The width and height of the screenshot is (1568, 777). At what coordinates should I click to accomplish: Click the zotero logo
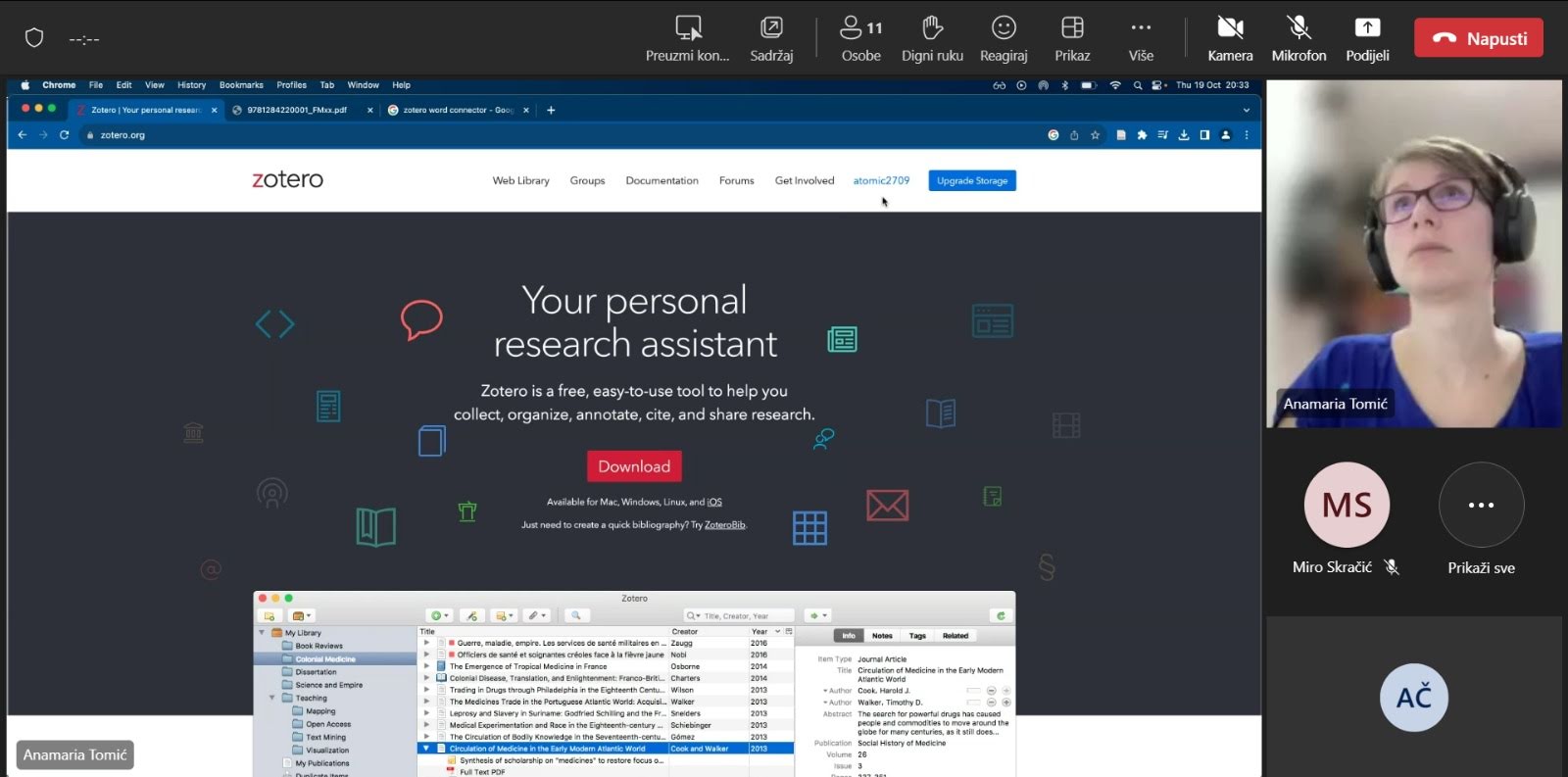(287, 179)
